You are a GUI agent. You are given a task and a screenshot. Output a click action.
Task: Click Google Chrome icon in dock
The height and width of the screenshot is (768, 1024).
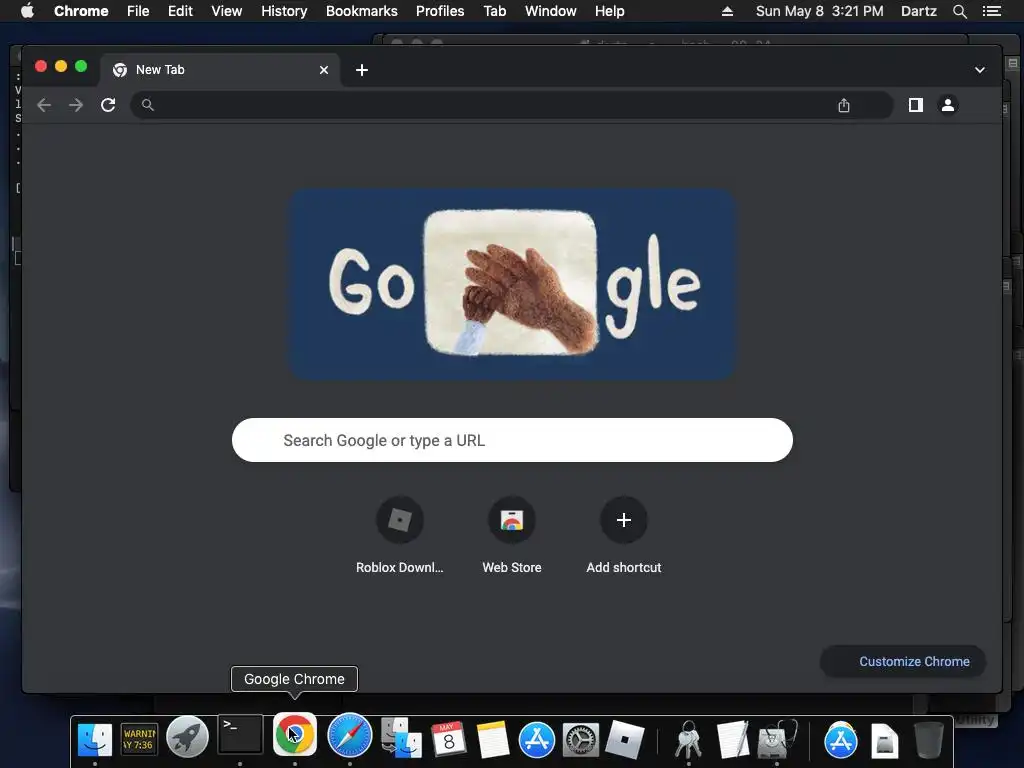point(295,735)
